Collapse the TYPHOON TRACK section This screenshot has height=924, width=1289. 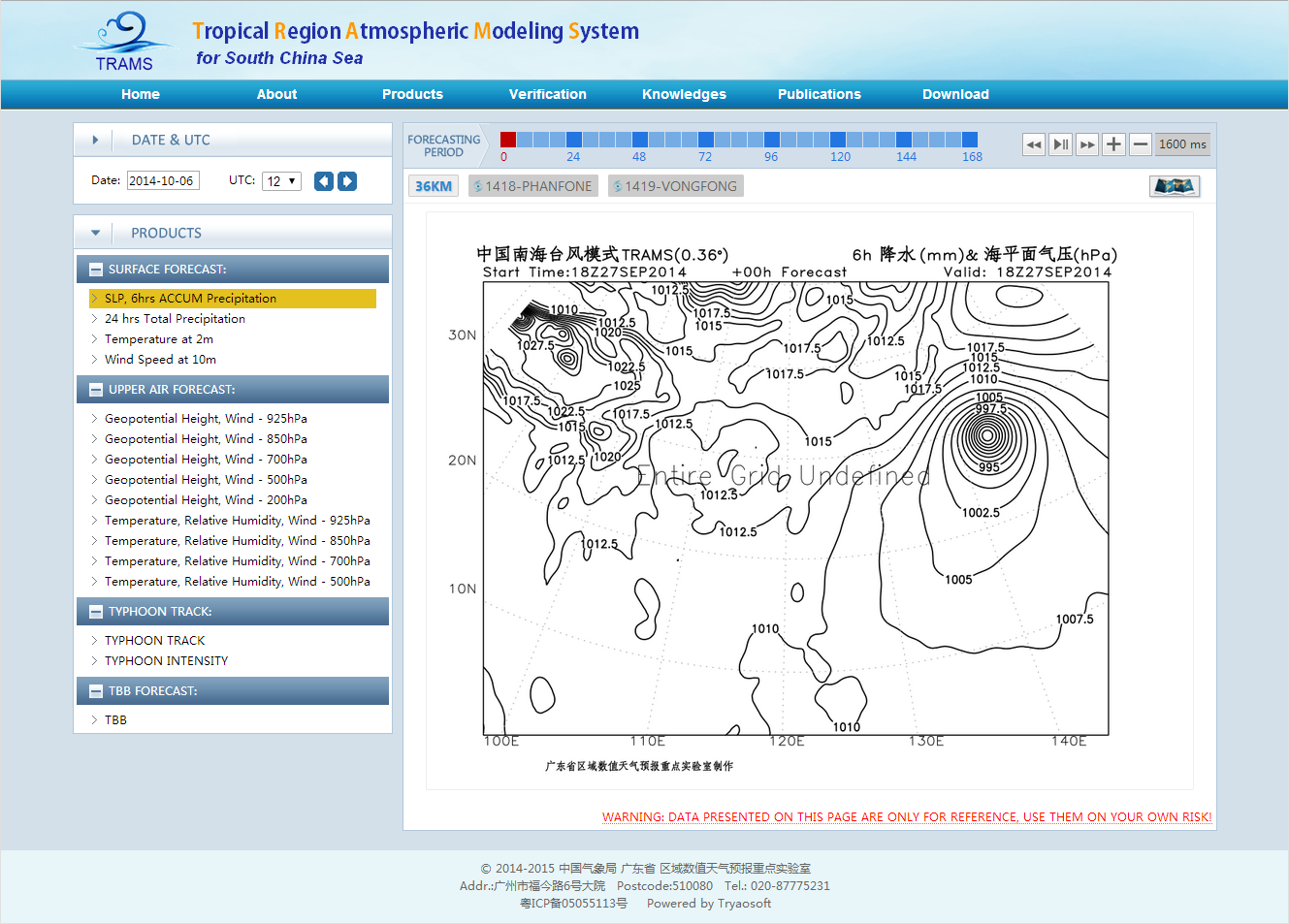tap(96, 612)
